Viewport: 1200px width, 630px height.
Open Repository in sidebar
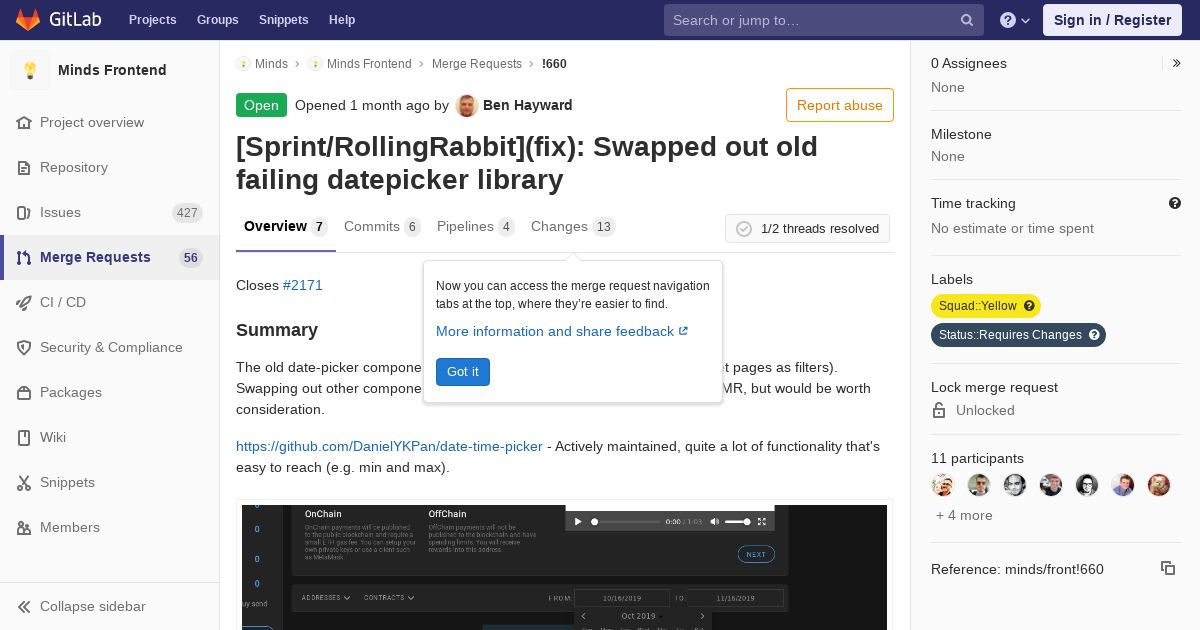(x=110, y=167)
